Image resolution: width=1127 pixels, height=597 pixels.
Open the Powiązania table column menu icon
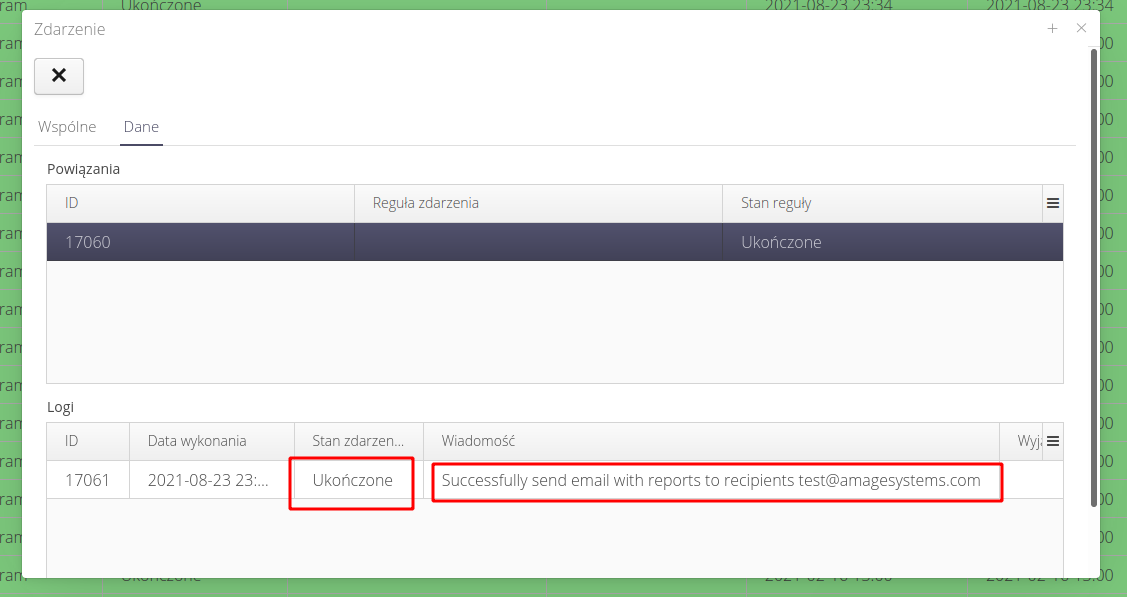pyautogui.click(x=1052, y=203)
